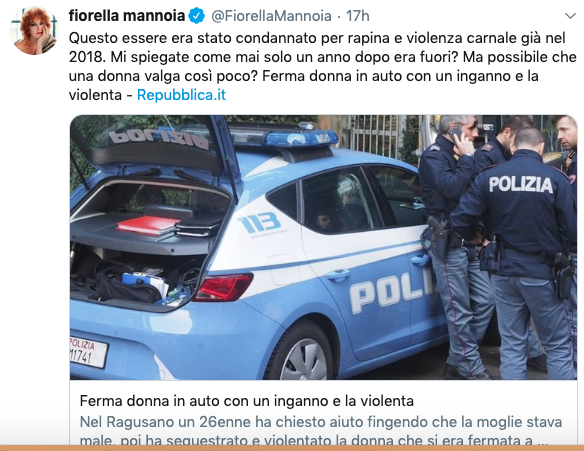Screen dimensions: 584x451
Task: Click the card description beginning "Nel Ragusano"
Action: [321, 431]
